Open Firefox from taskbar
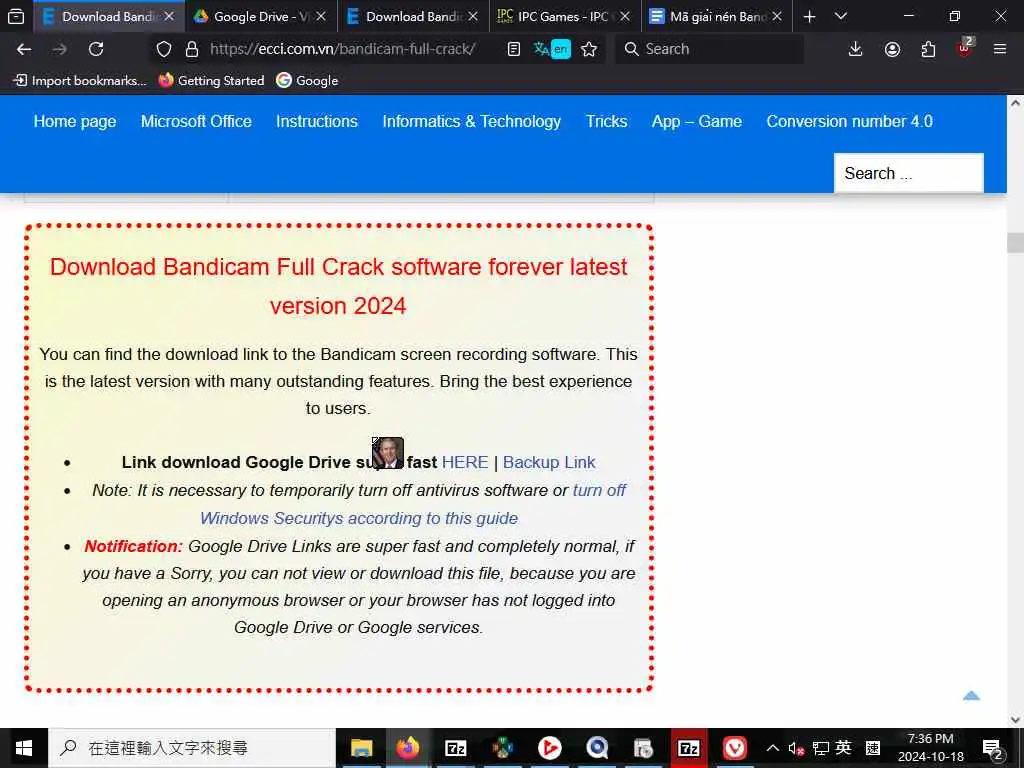1024x768 pixels. 408,748
